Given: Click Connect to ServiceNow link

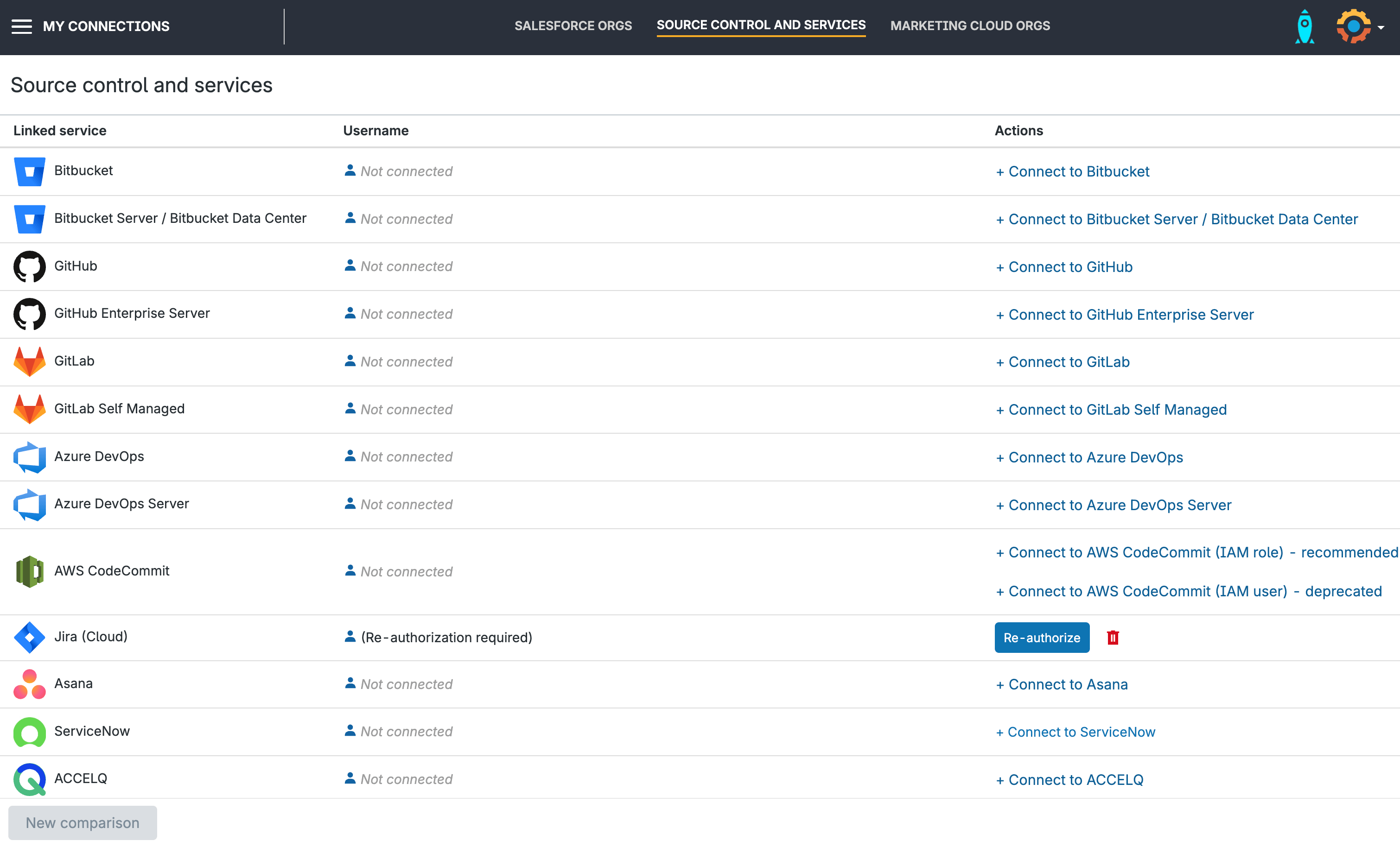Looking at the screenshot, I should [1075, 732].
